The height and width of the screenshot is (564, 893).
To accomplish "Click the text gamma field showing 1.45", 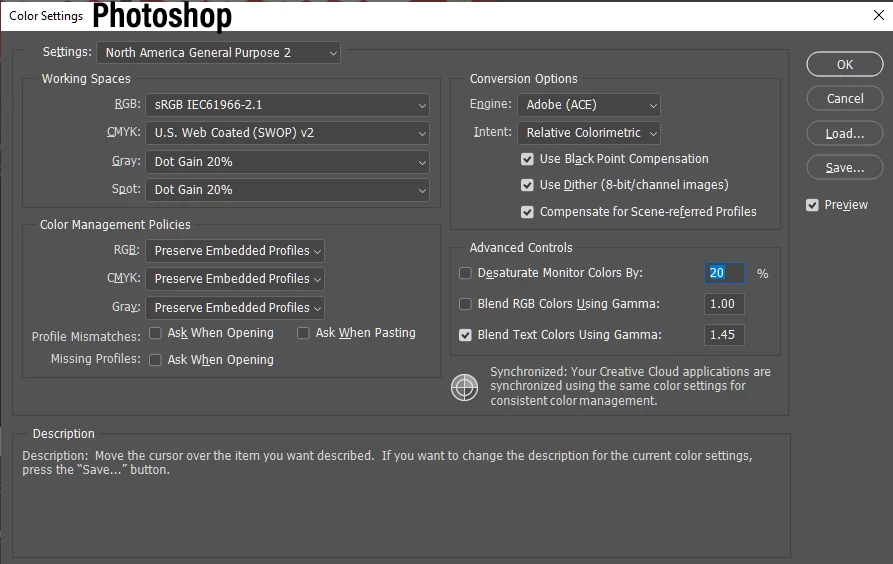I will click(x=724, y=334).
